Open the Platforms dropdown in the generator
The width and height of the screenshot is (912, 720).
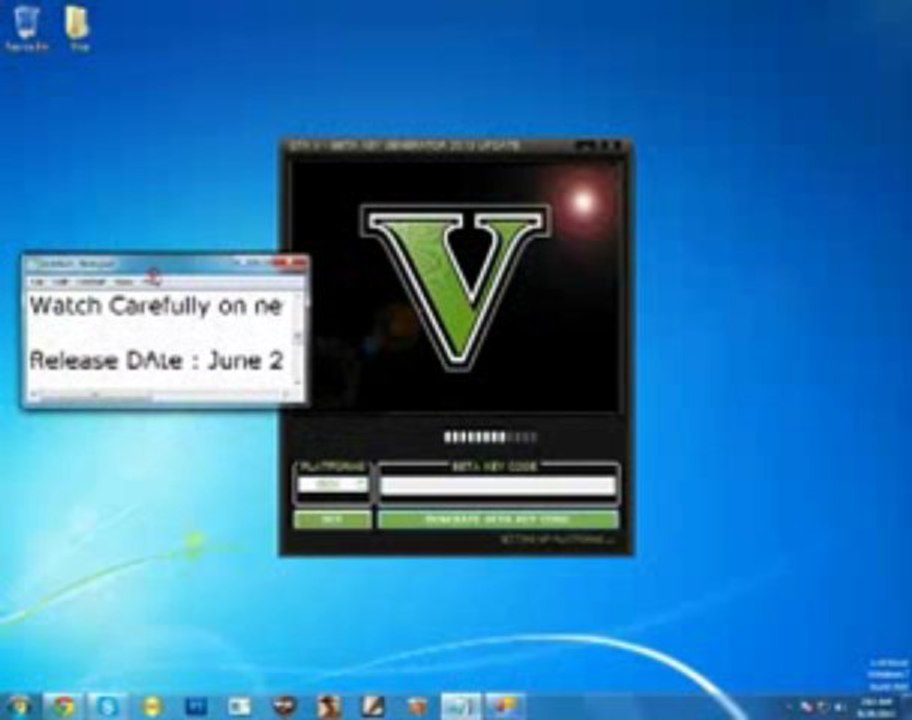pyautogui.click(x=333, y=484)
